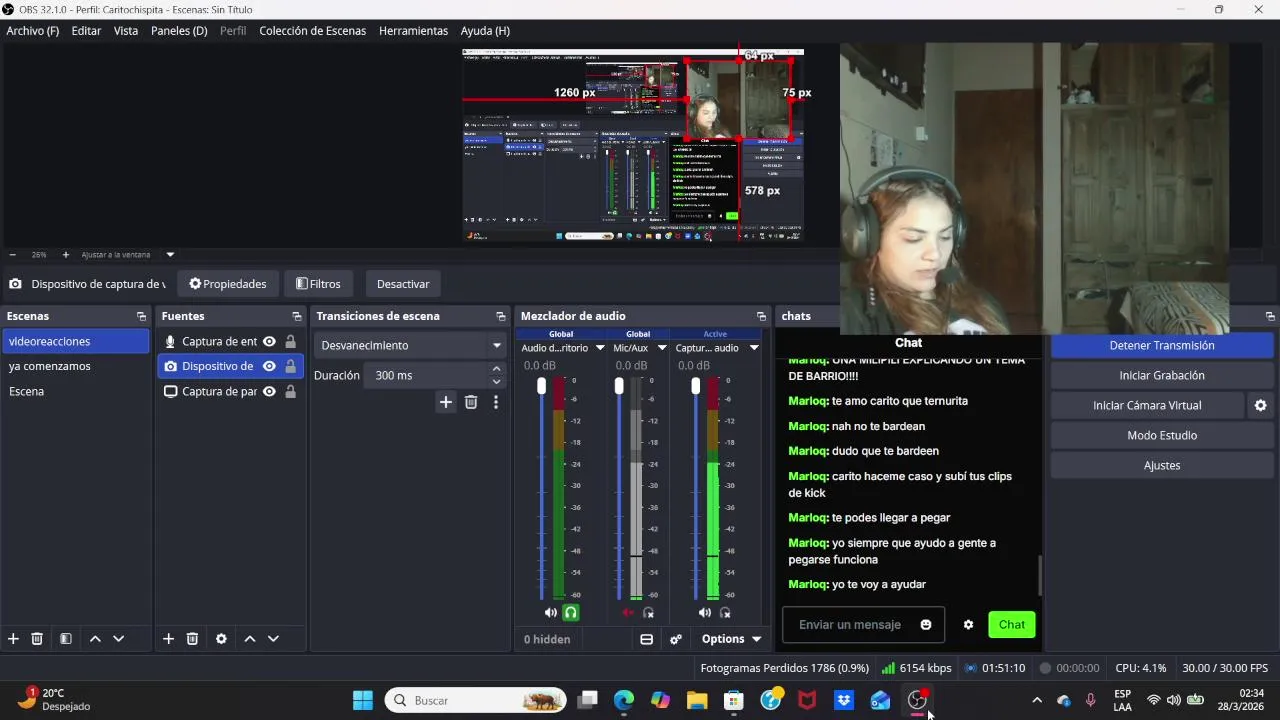This screenshot has width=1280, height=720.
Task: Delete the selected scene with trash icon
Action: coord(37,639)
